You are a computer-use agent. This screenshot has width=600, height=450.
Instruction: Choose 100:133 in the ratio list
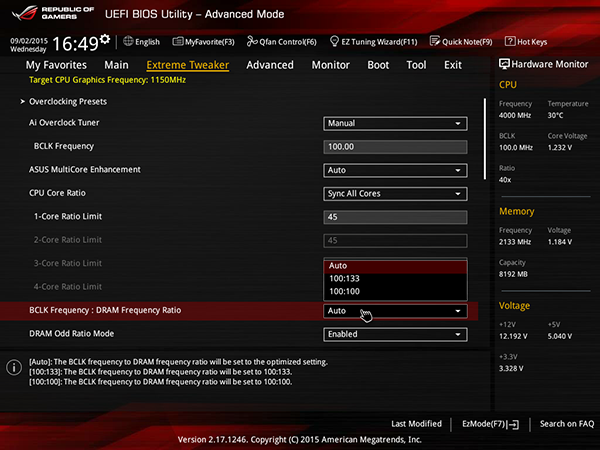pyautogui.click(x=395, y=279)
